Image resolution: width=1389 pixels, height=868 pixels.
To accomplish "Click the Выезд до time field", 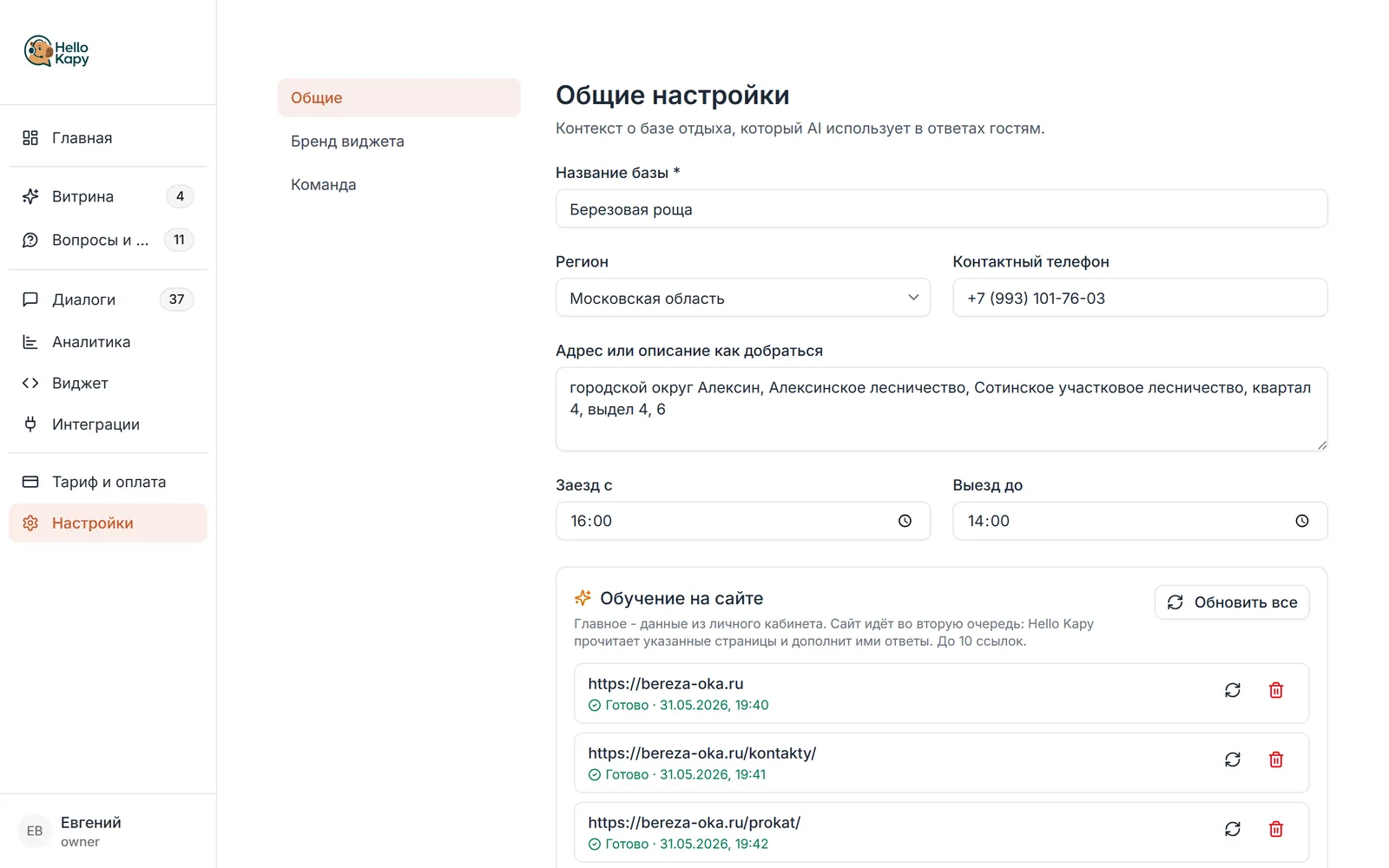I will click(x=1140, y=521).
